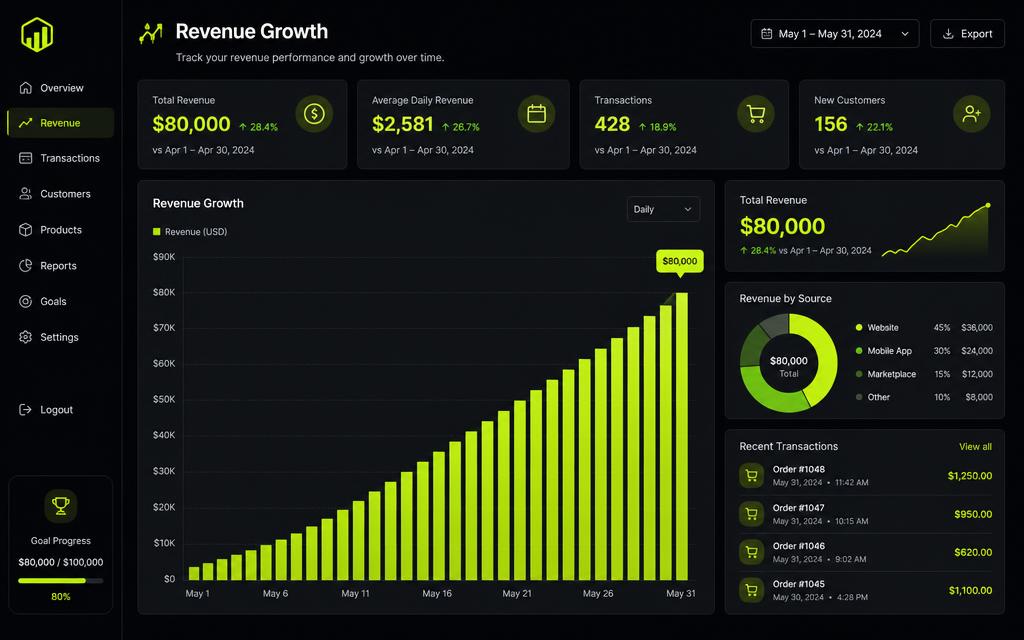Click the Overview home icon
The image size is (1024, 640).
coord(25,88)
